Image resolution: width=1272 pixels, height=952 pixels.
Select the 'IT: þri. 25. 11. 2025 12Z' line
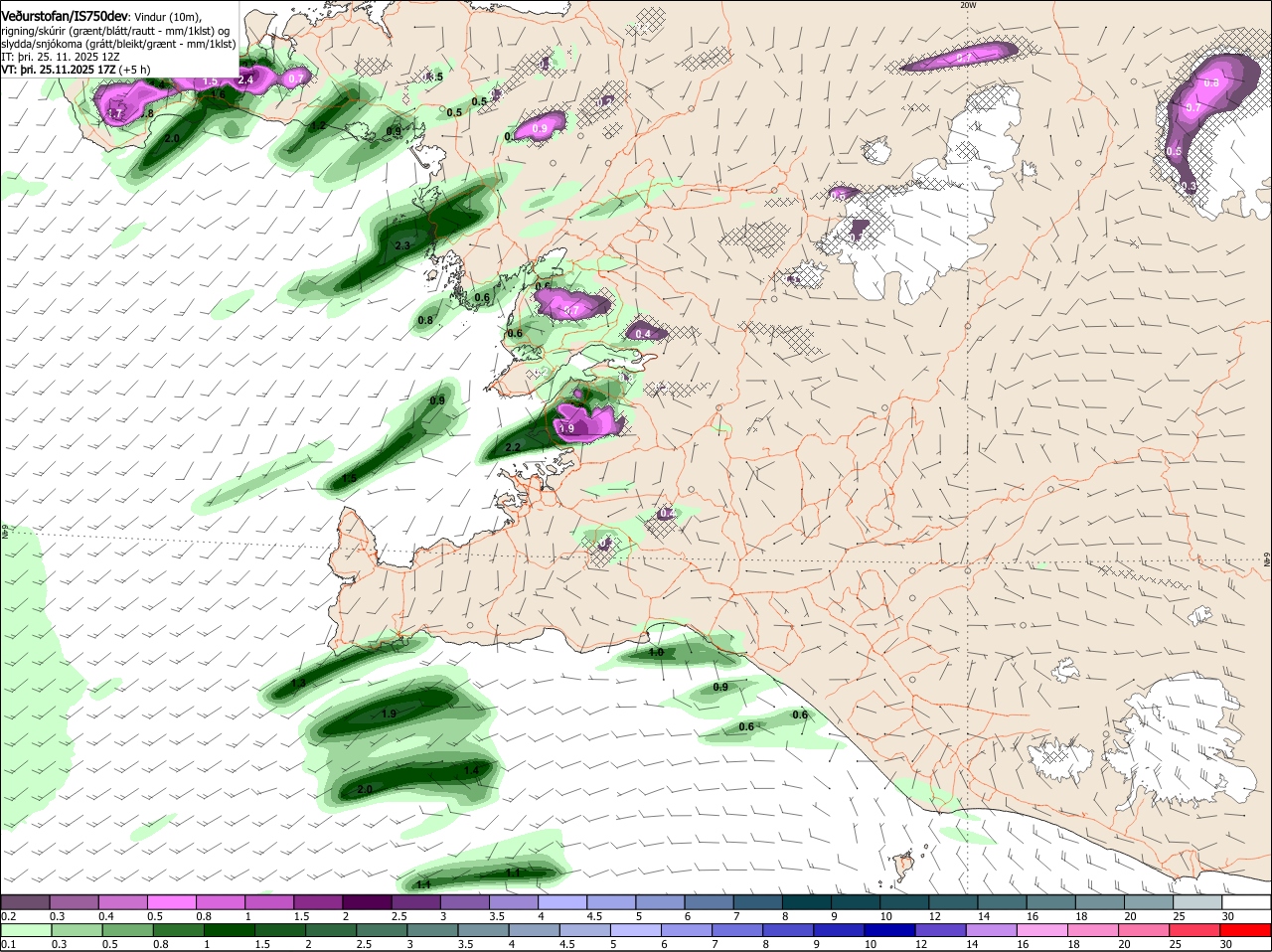(x=61, y=57)
